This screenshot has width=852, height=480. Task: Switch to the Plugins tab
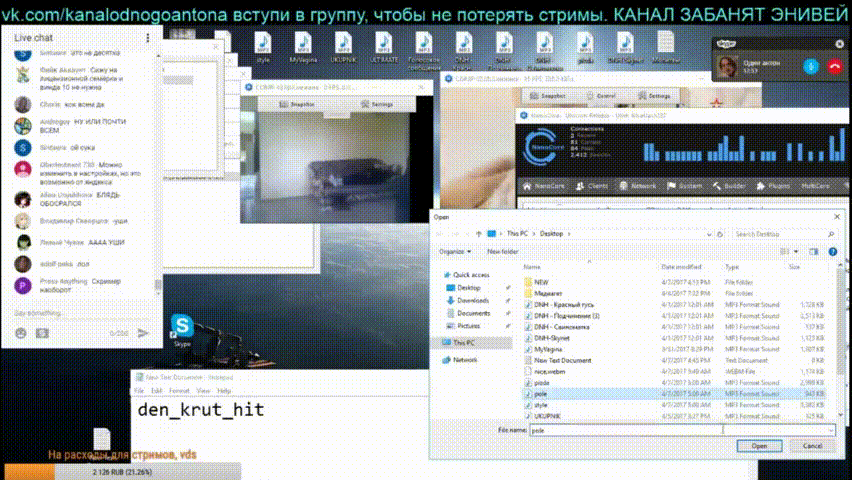(x=773, y=186)
